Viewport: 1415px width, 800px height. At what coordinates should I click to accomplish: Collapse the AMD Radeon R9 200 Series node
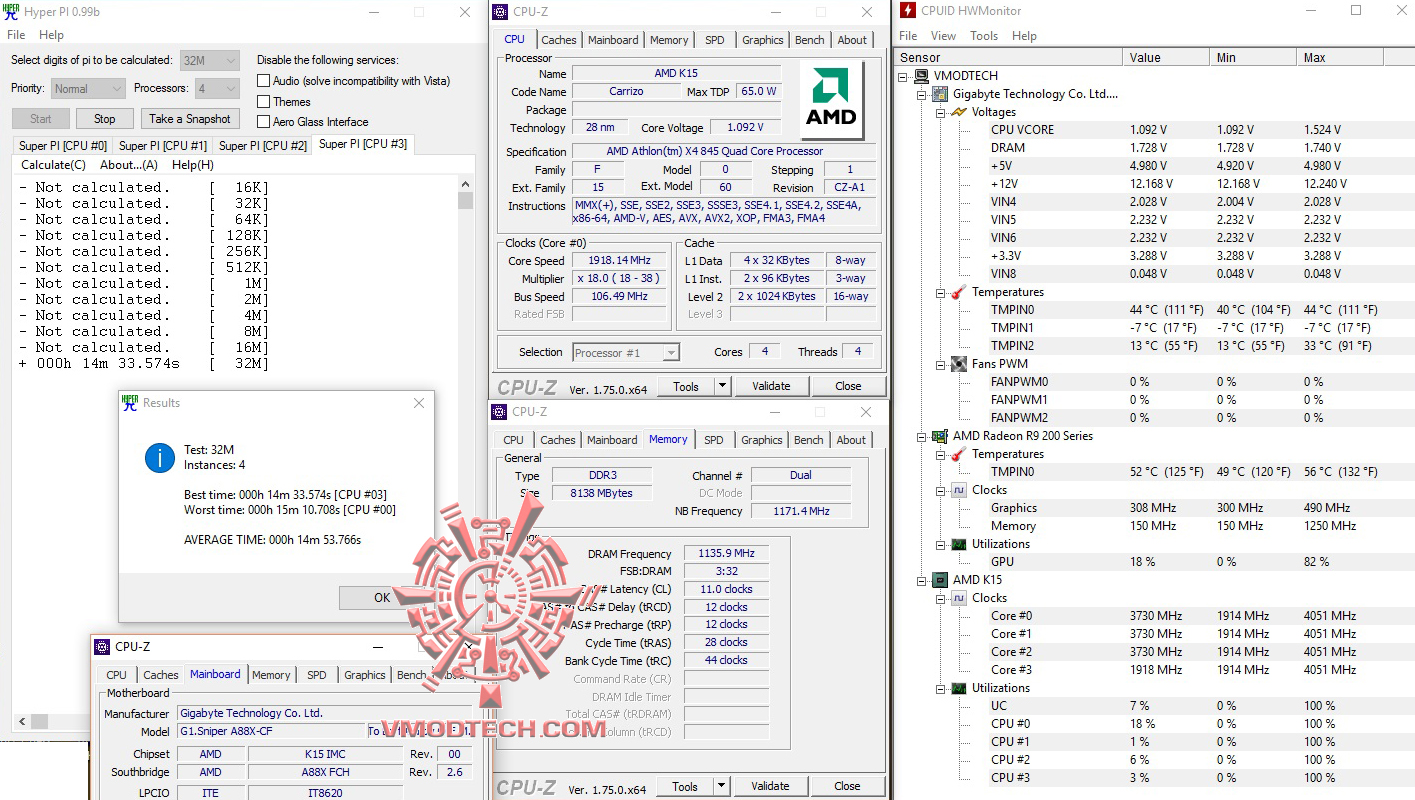(x=923, y=436)
